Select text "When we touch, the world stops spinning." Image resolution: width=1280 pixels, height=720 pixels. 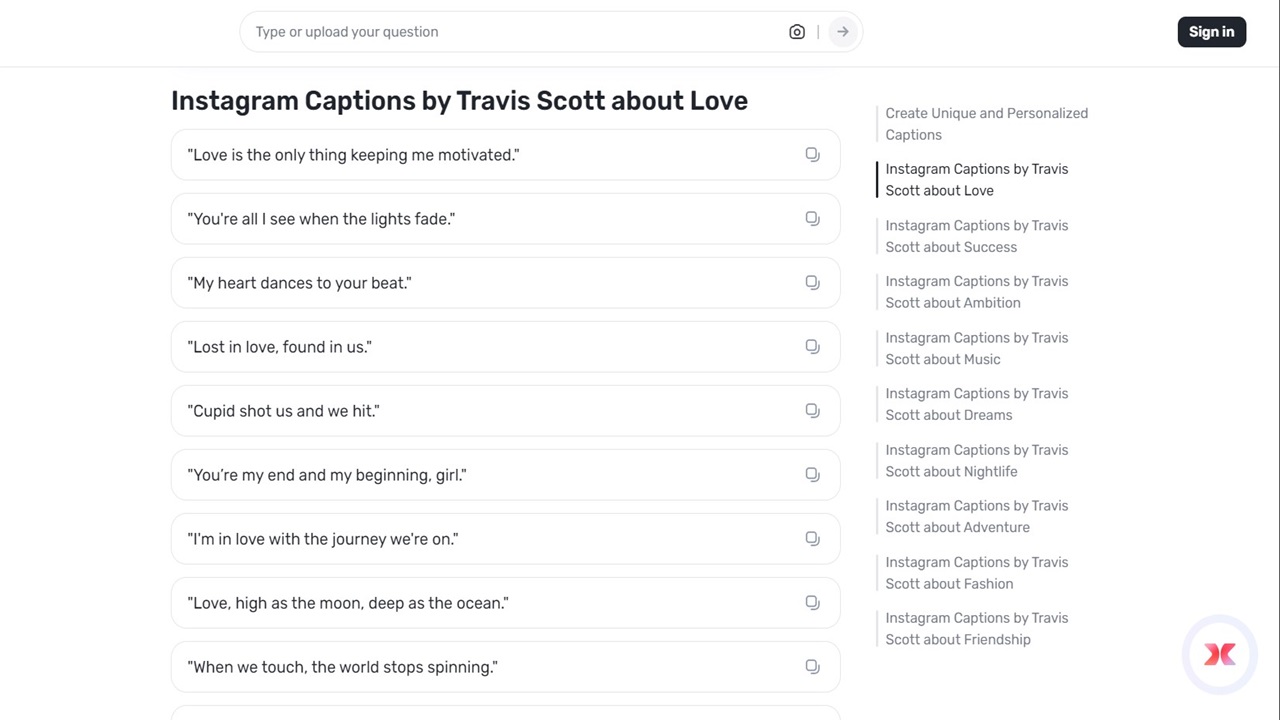342,667
